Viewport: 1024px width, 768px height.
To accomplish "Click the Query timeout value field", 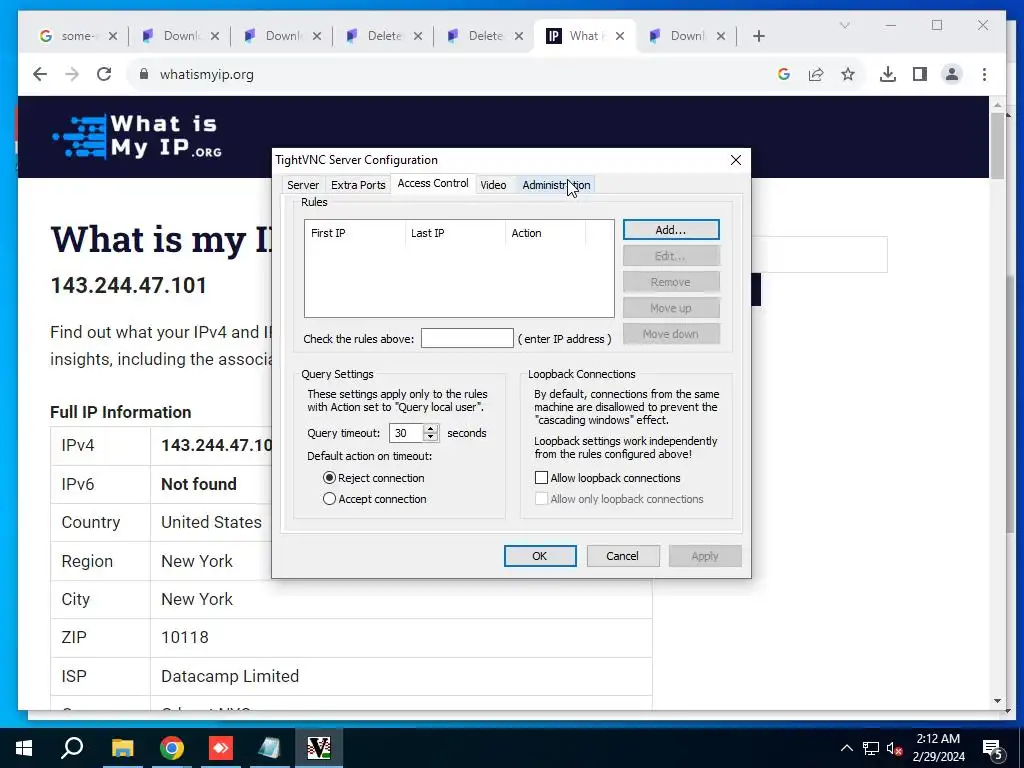I will pyautogui.click(x=406, y=433).
